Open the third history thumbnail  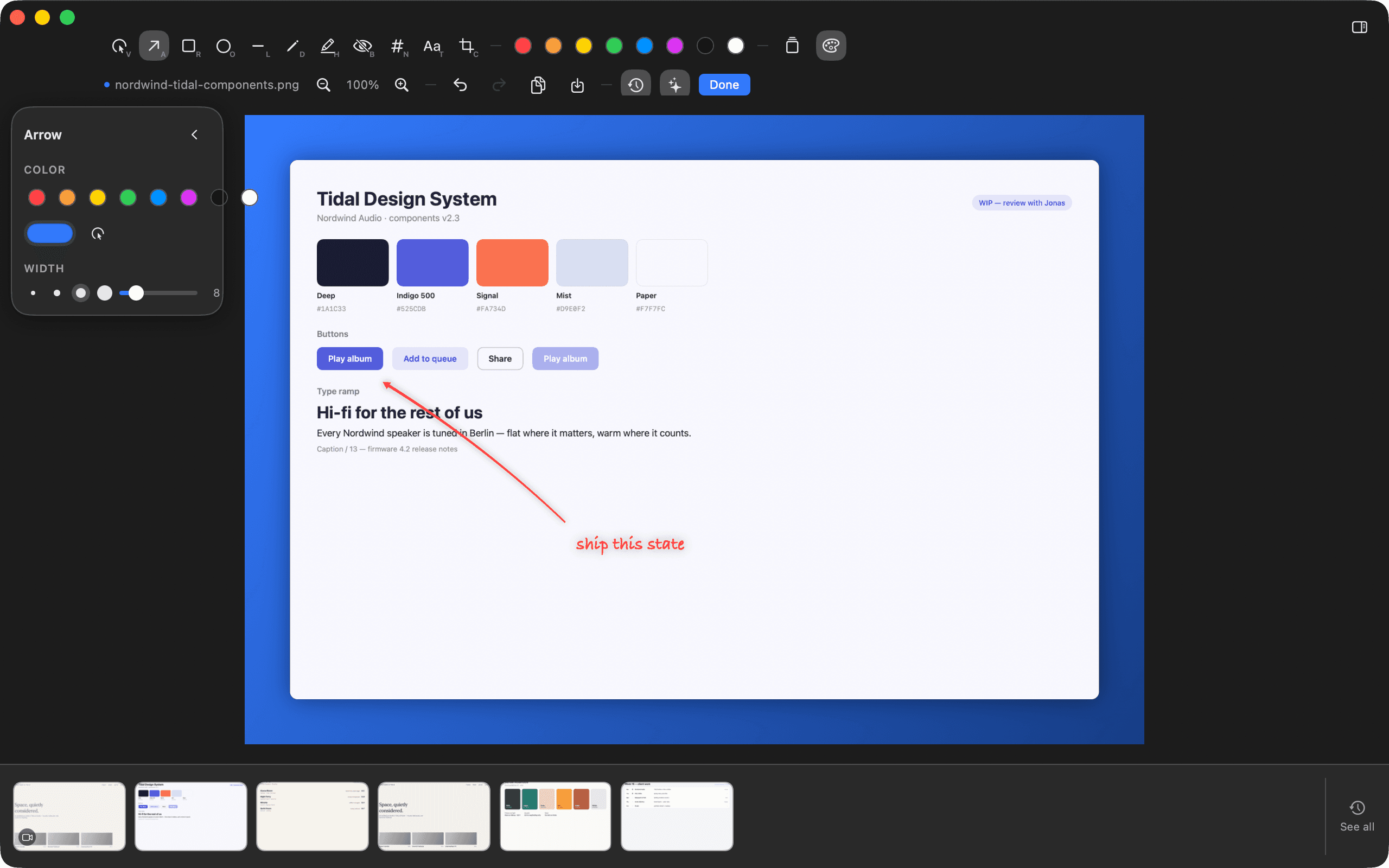pos(312,816)
